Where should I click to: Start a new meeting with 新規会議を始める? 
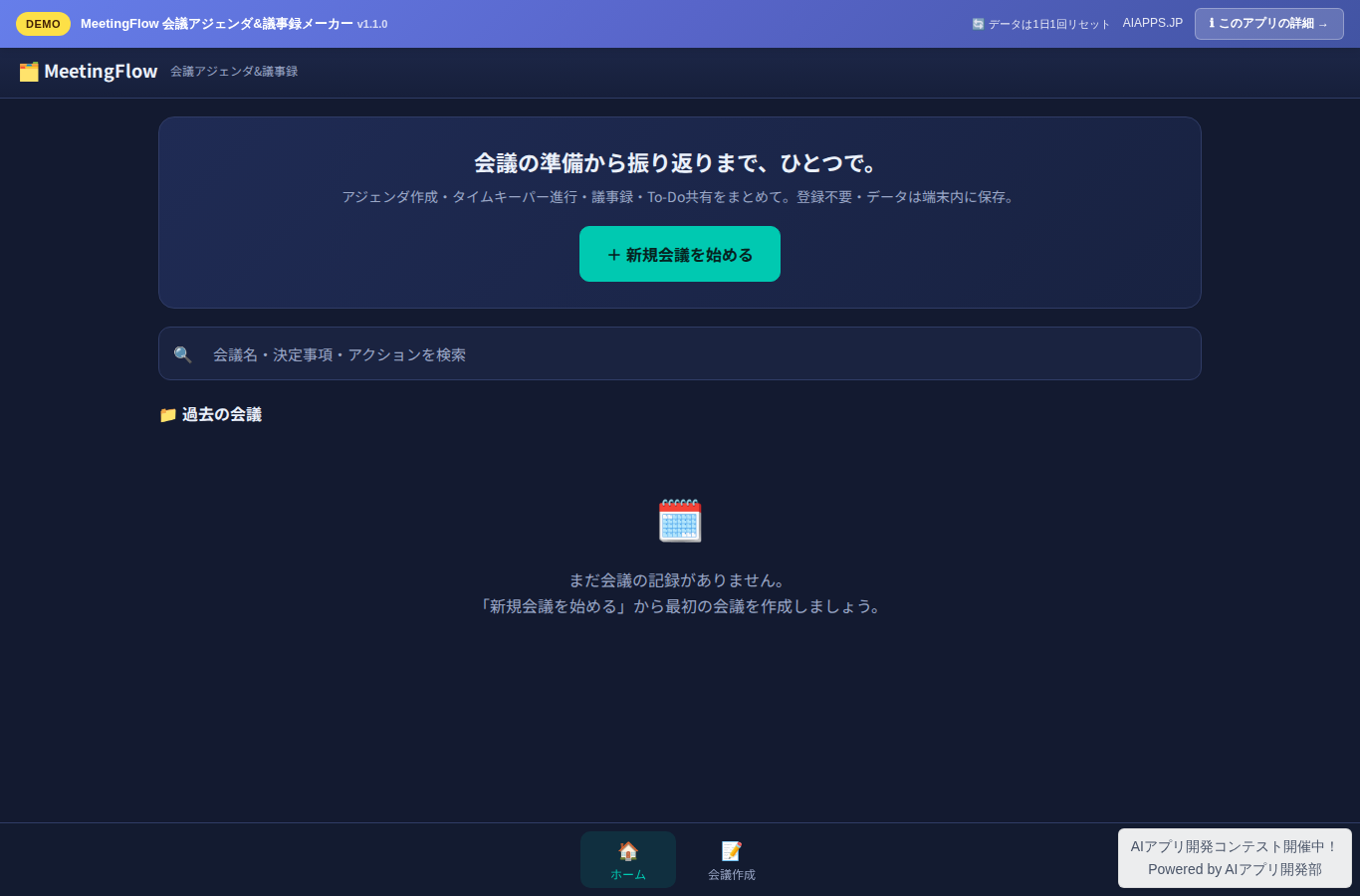[680, 254]
